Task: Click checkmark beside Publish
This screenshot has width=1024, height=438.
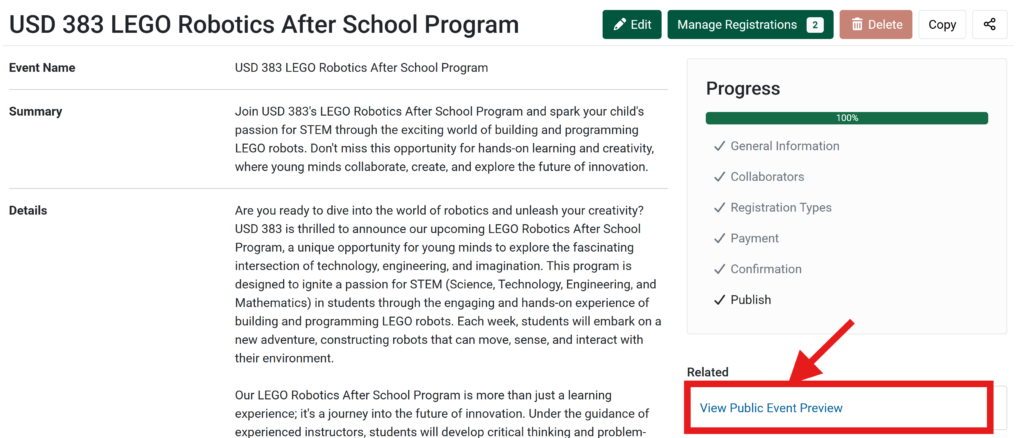Action: (x=719, y=300)
